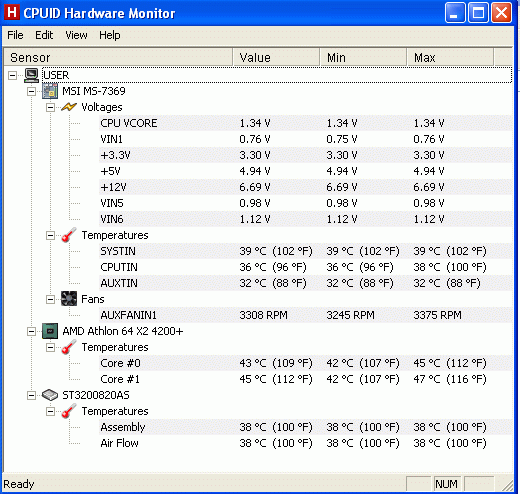Collapse the ST3200820AS node
The image size is (520, 494).
click(31, 395)
